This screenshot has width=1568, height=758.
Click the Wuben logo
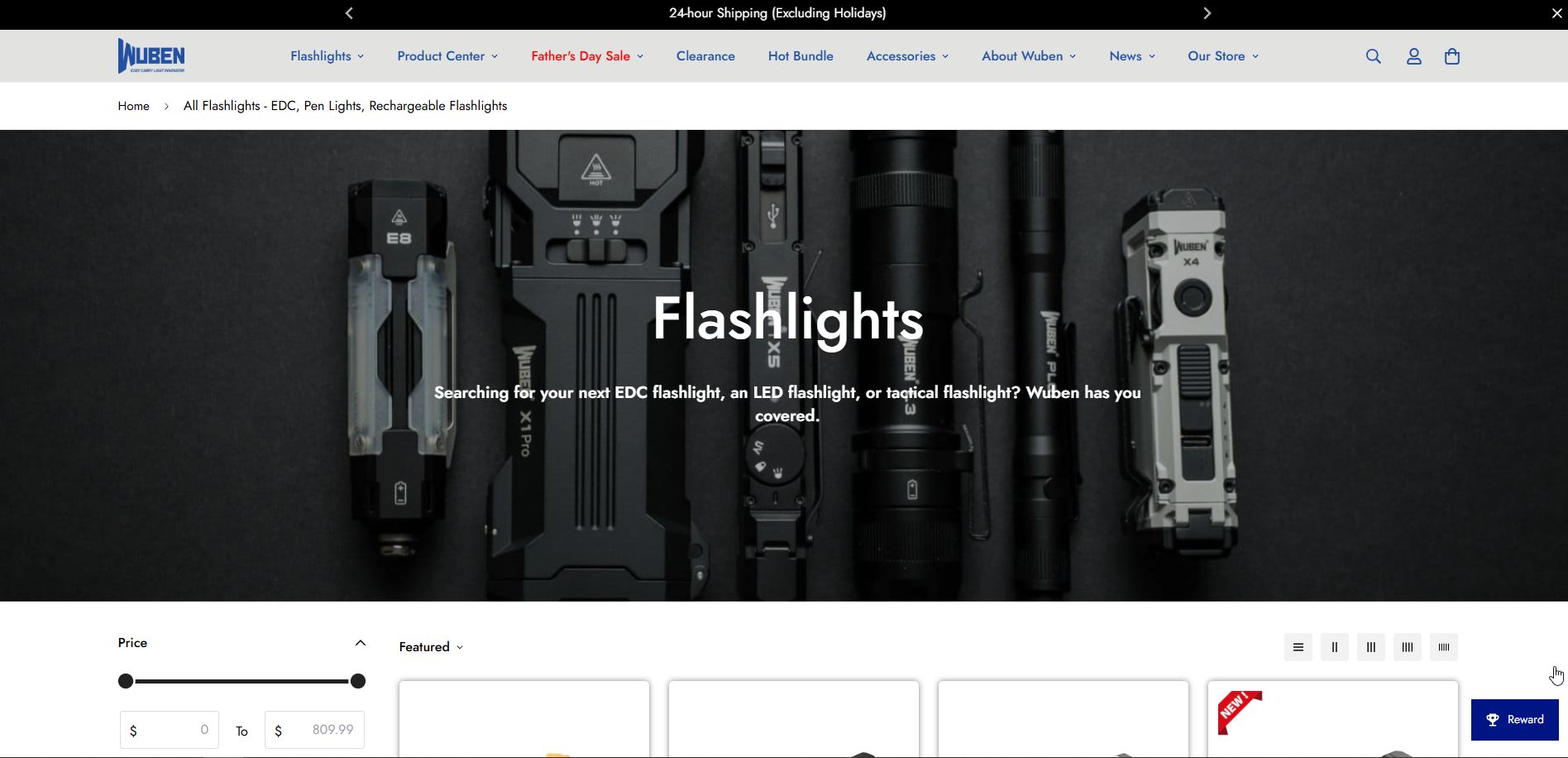(151, 55)
